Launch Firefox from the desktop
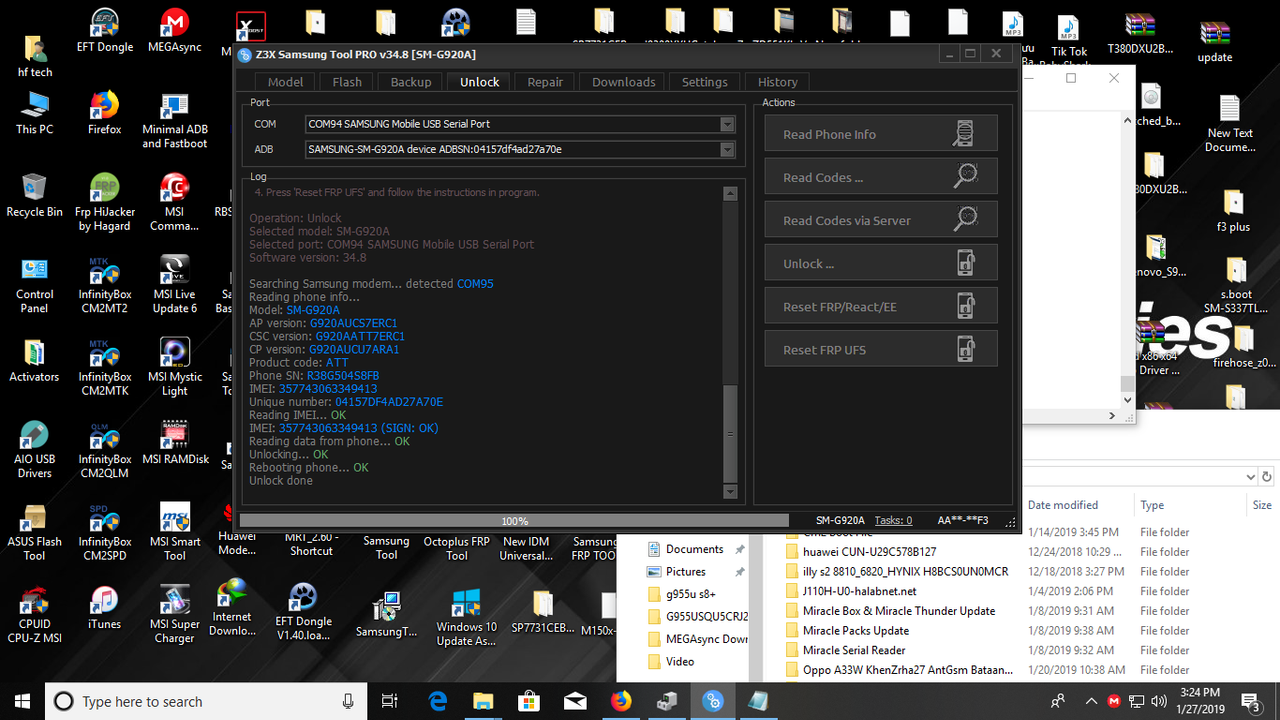1280x720 pixels. click(x=105, y=113)
